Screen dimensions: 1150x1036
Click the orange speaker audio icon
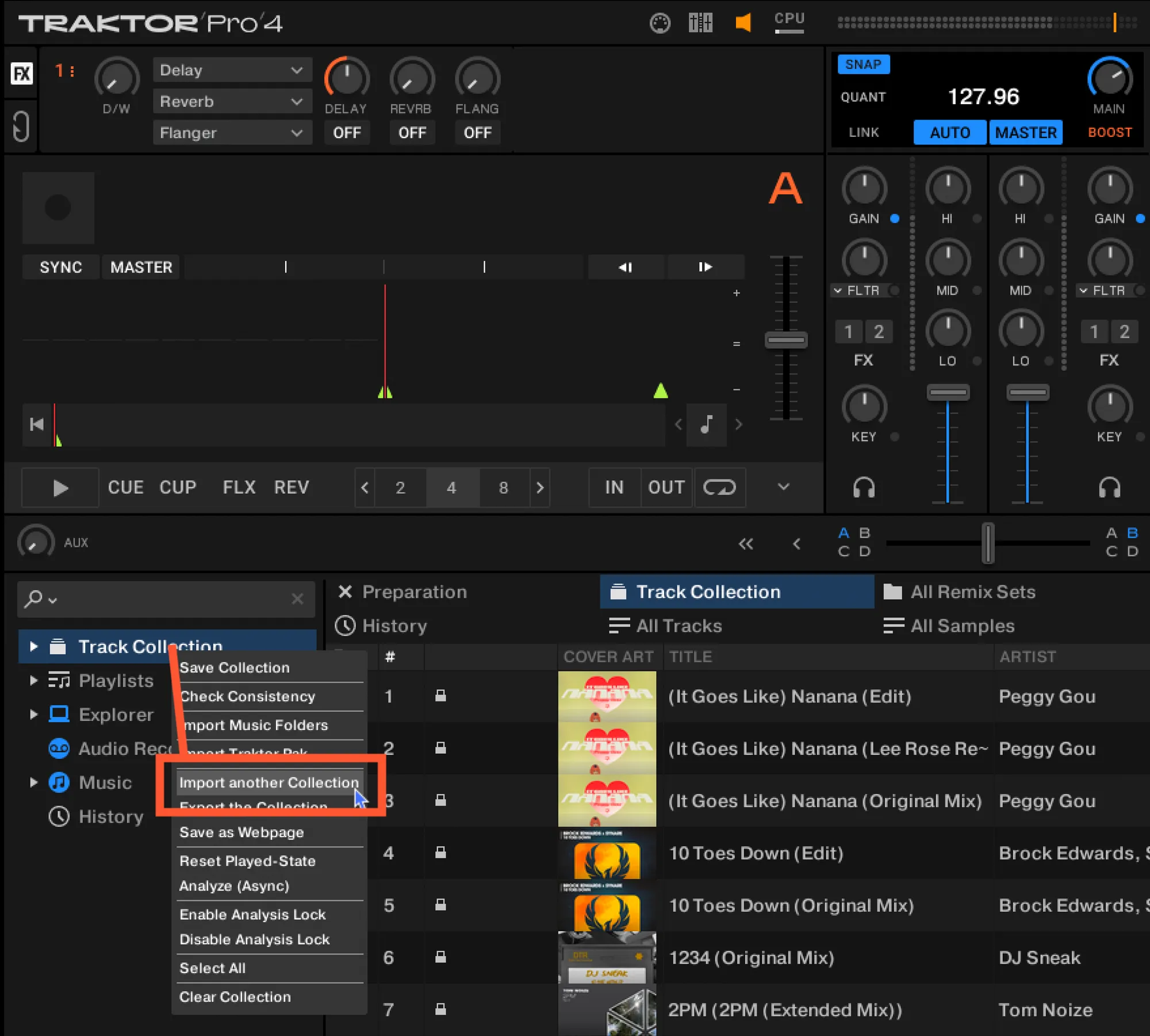click(x=742, y=23)
